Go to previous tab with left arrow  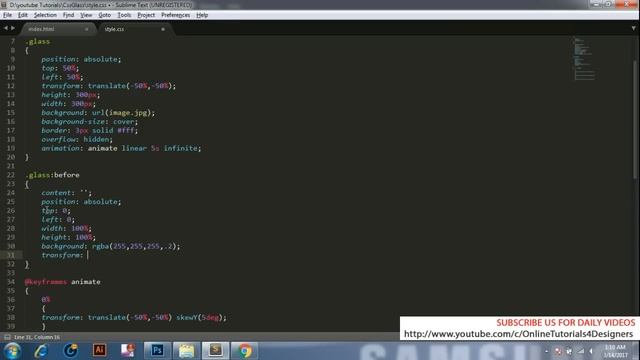(6, 28)
